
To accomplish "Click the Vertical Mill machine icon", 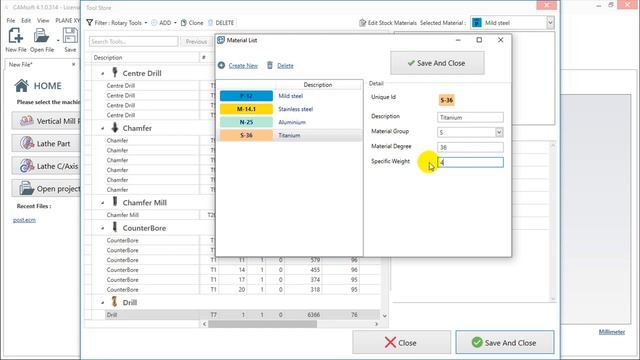I will pos(27,121).
